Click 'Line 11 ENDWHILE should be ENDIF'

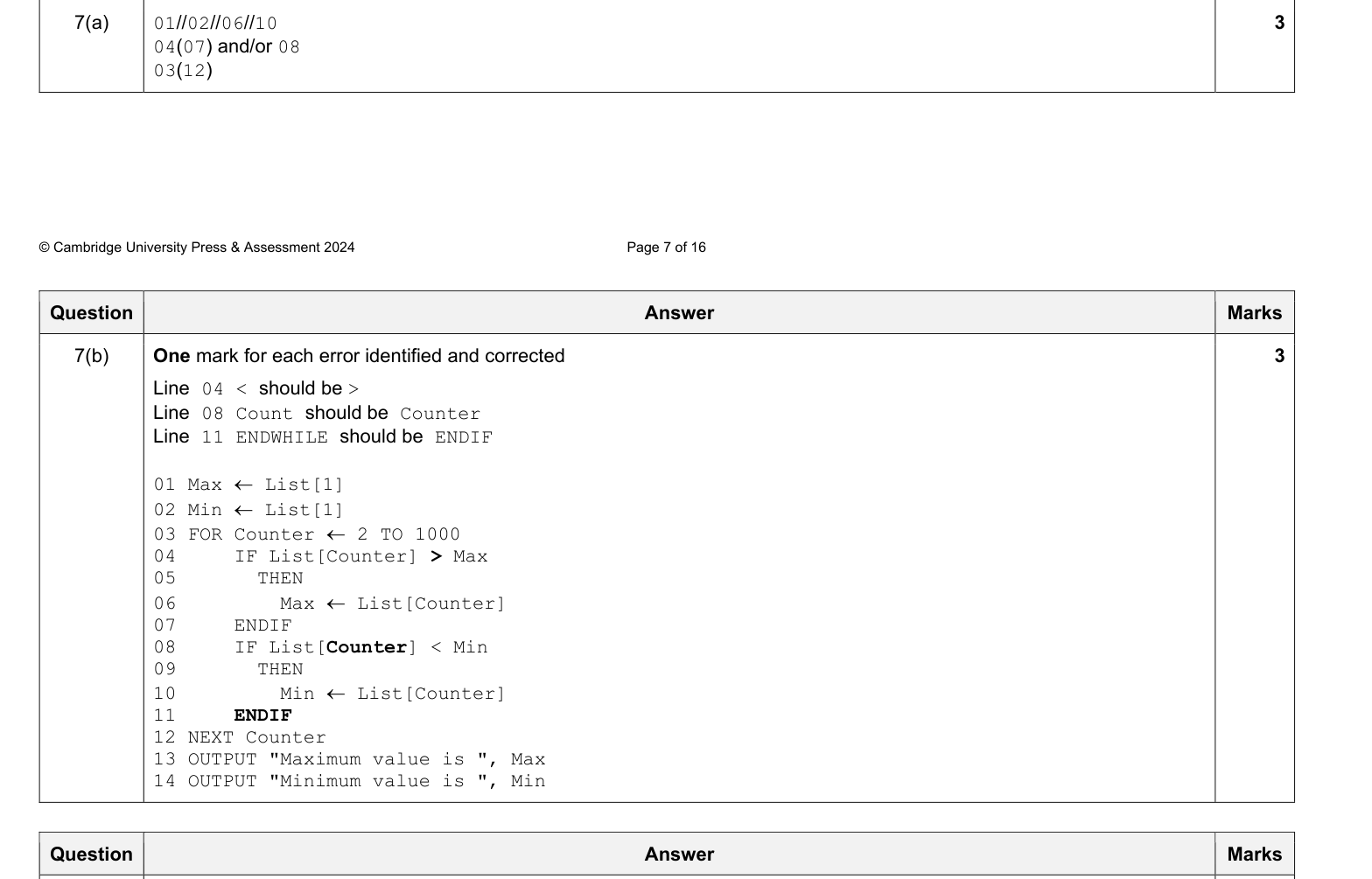[323, 436]
